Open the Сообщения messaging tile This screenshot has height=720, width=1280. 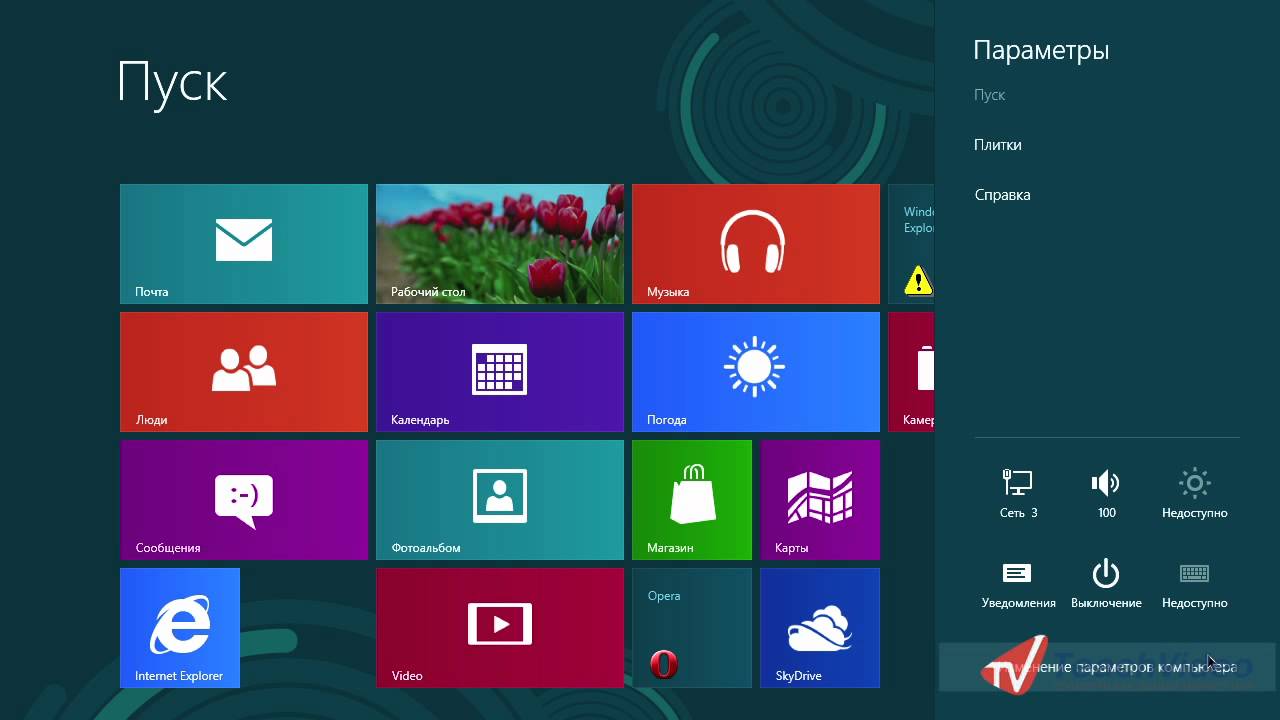pyautogui.click(x=244, y=500)
